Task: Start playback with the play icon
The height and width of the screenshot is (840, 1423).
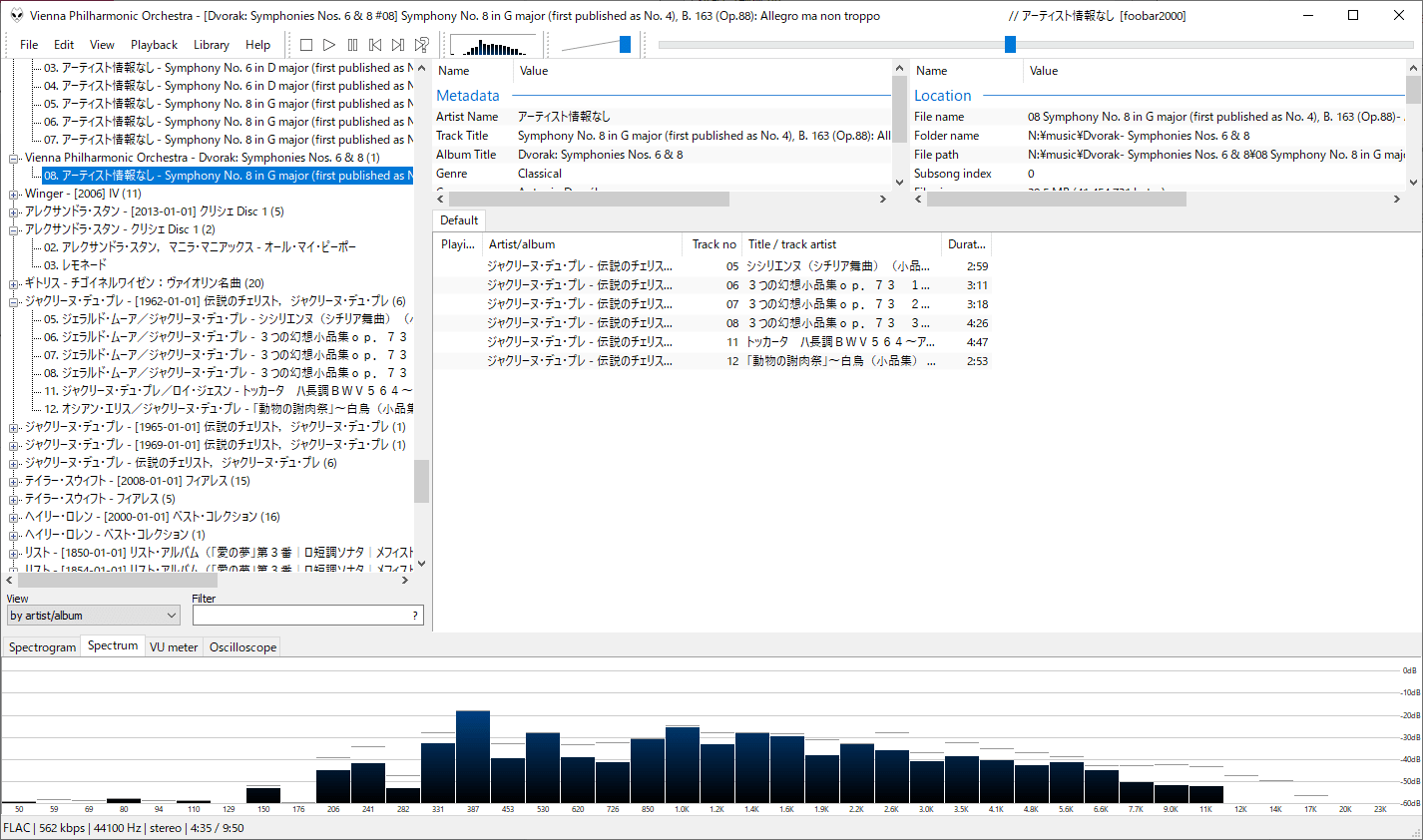Action: (330, 44)
